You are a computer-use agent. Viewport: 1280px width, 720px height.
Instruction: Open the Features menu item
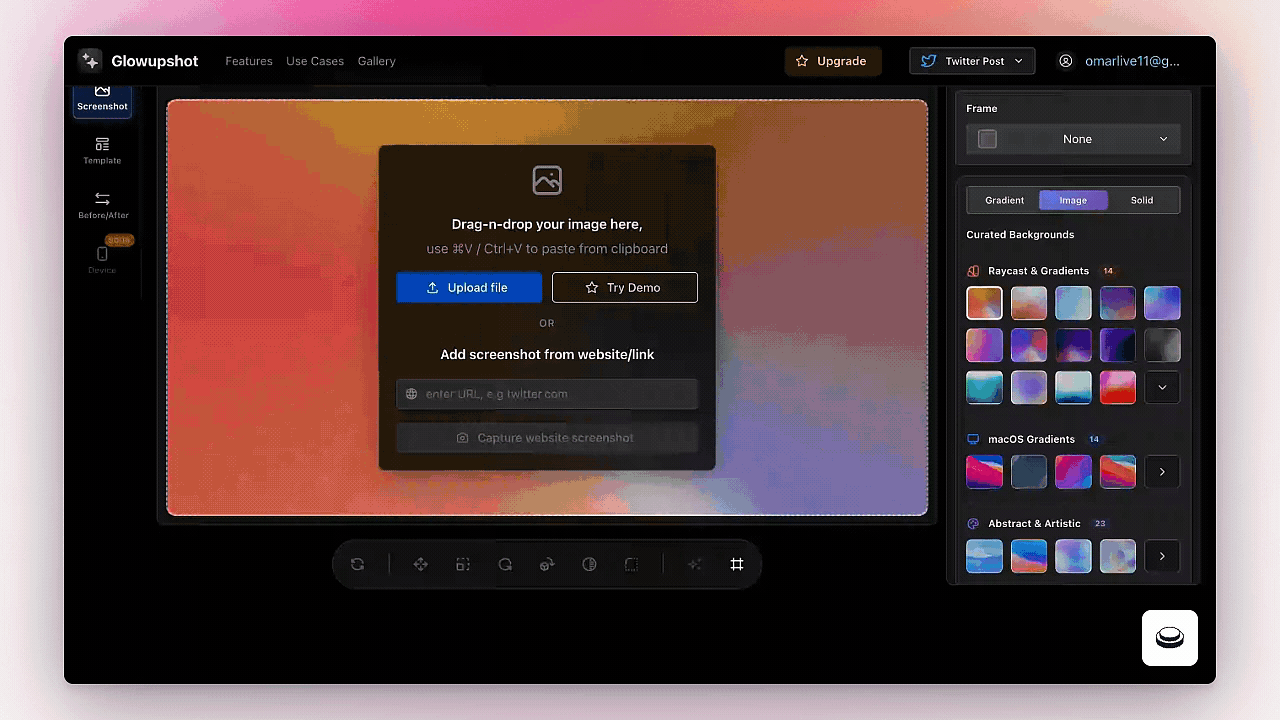pos(249,61)
